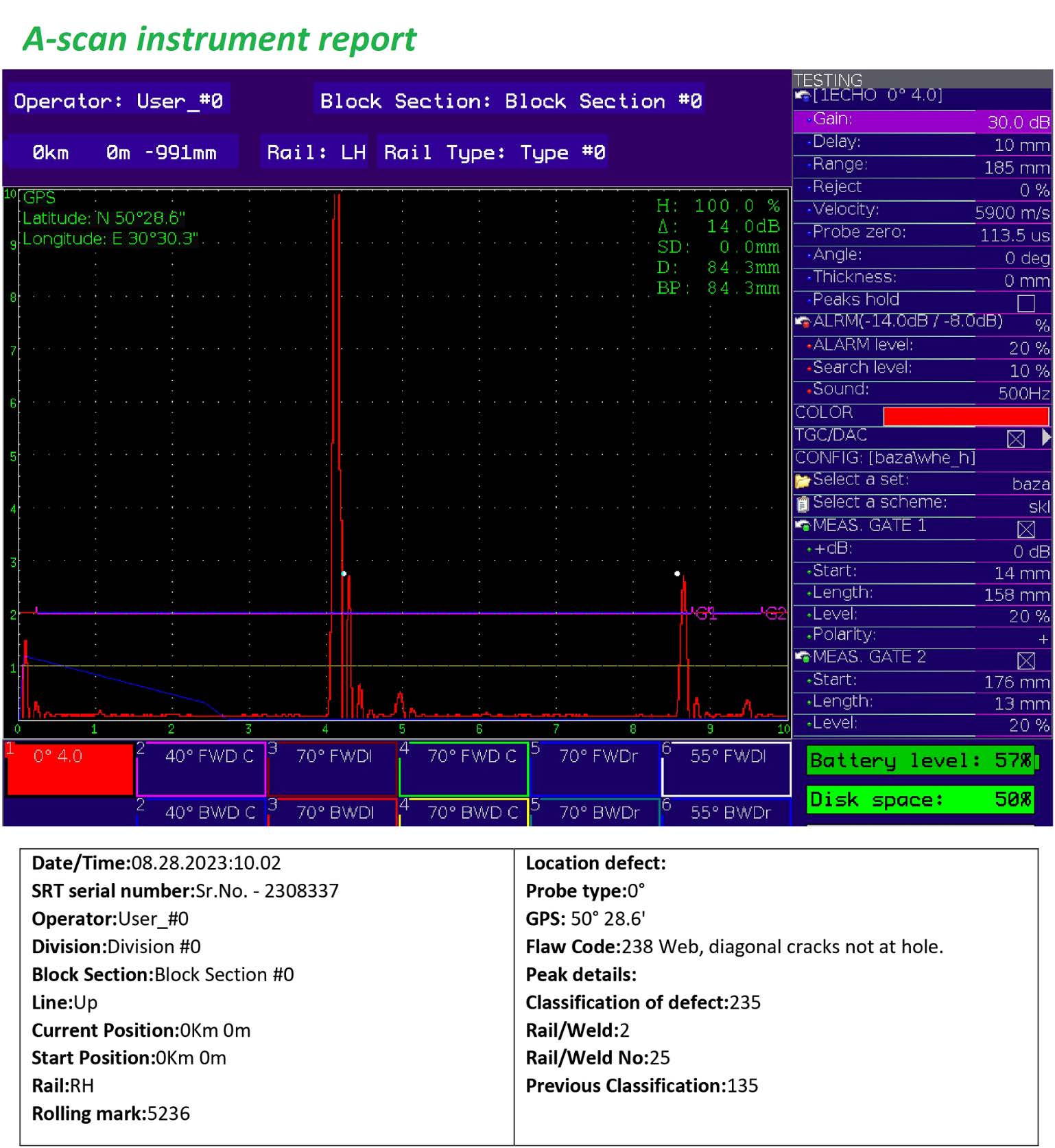
Task: Select the 70° BWDr channel
Action: (595, 812)
